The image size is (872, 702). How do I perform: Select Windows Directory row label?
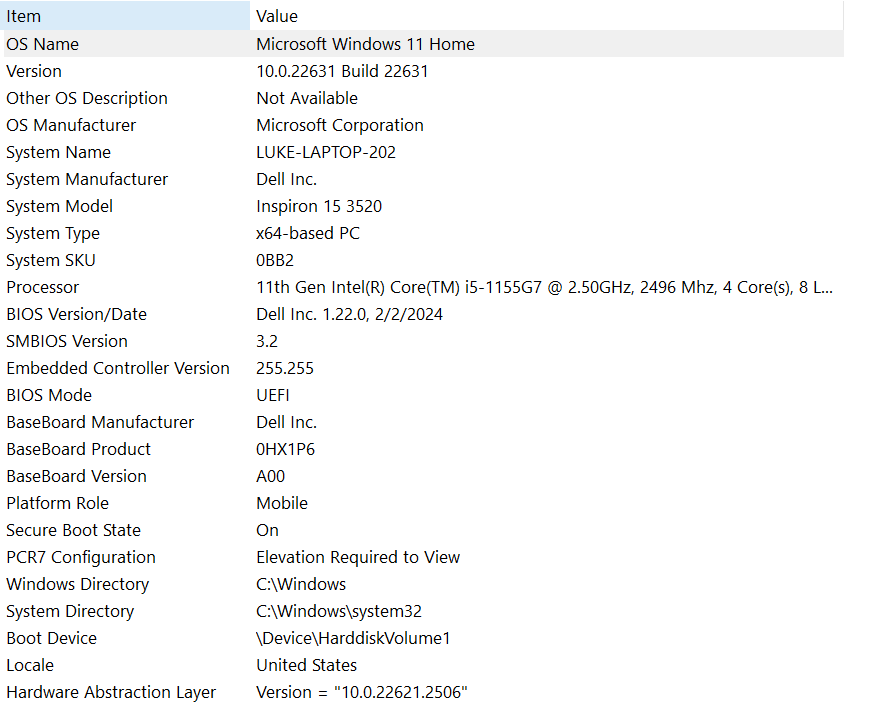(x=78, y=584)
